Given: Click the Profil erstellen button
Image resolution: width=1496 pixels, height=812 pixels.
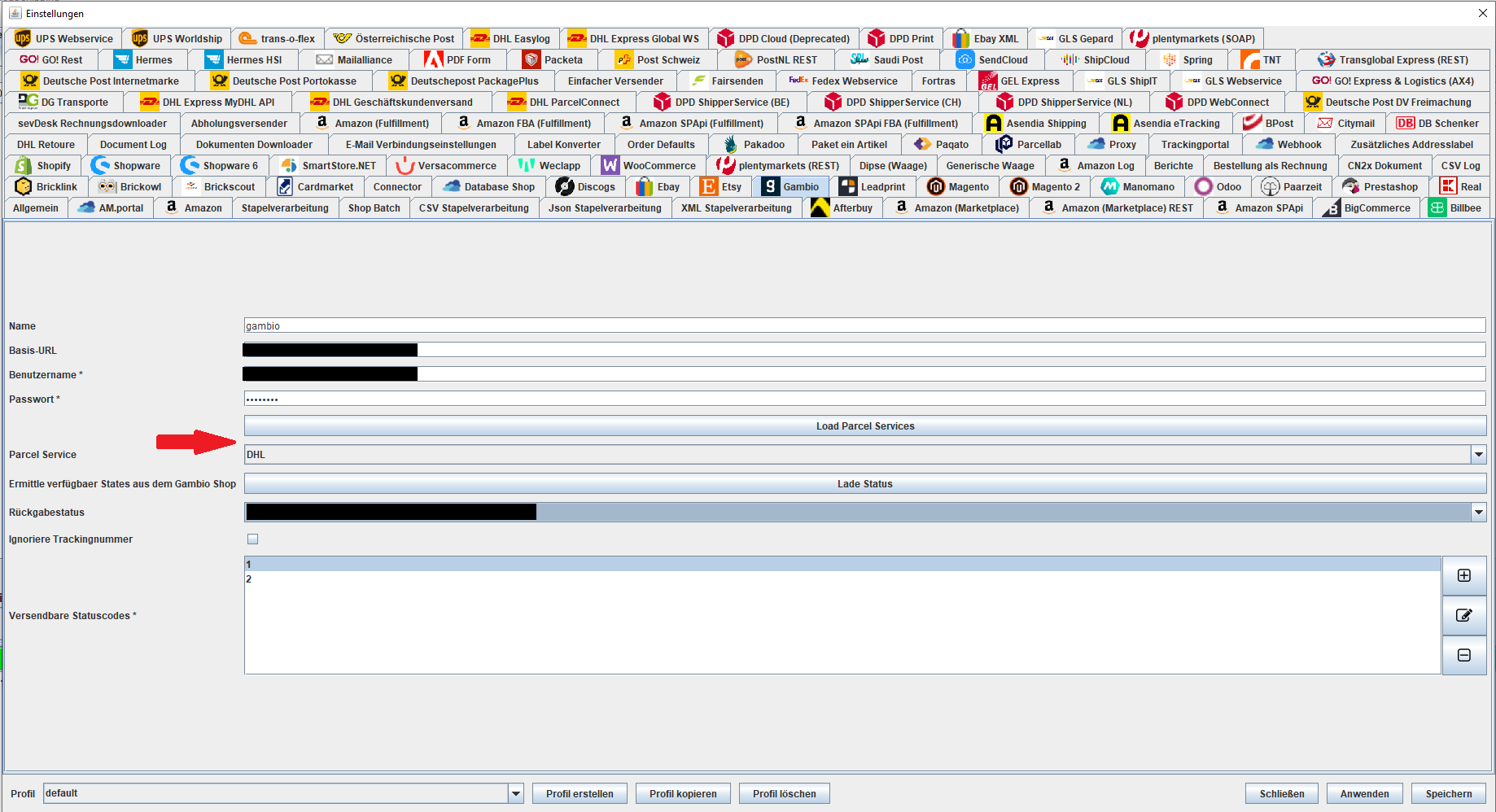Looking at the screenshot, I should tap(580, 794).
